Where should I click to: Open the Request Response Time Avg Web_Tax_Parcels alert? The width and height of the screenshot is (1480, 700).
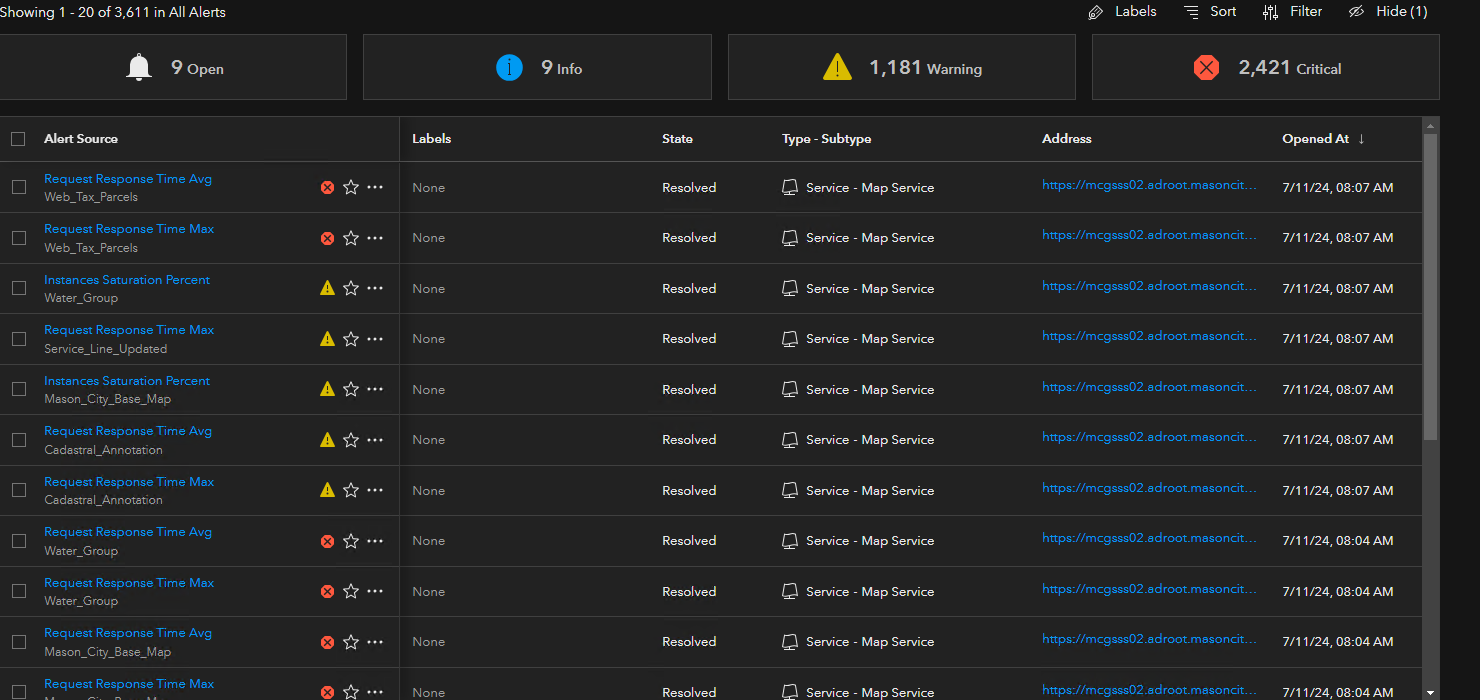click(x=127, y=178)
